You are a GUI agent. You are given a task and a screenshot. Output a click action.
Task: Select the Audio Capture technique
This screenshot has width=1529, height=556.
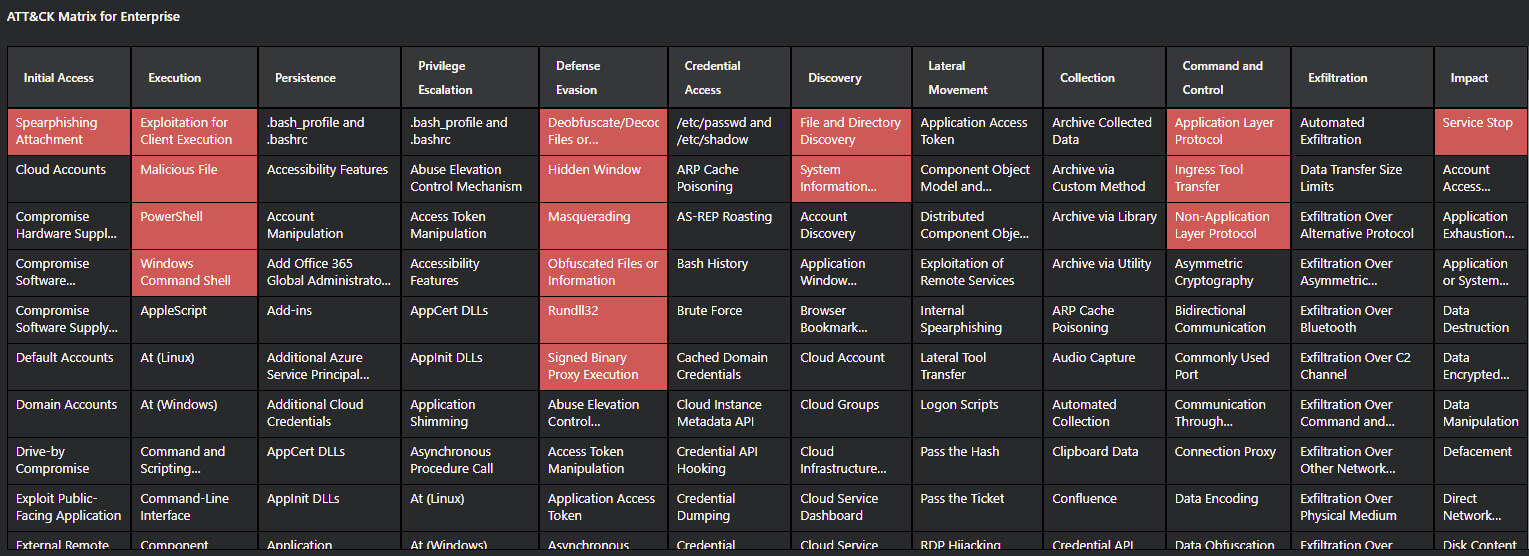pos(1105,367)
